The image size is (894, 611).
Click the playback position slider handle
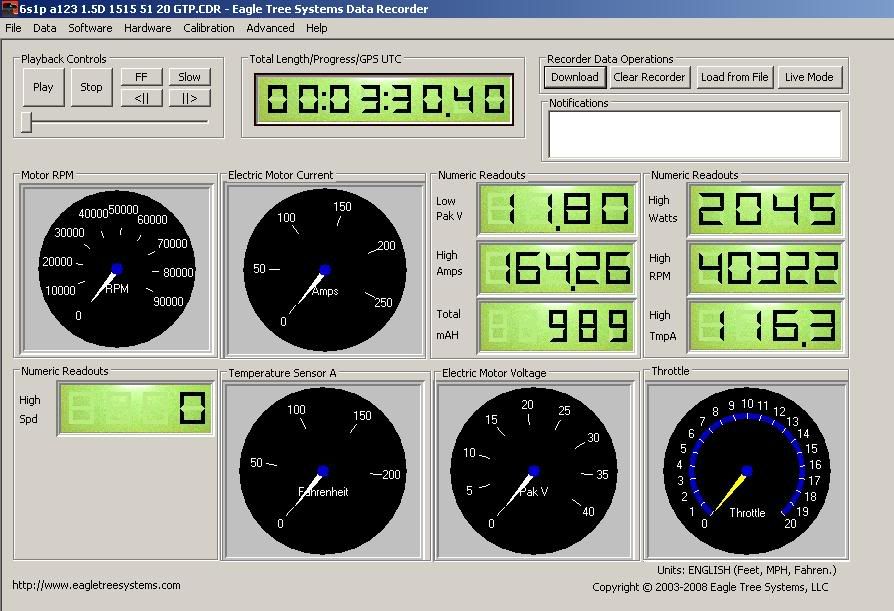point(27,122)
